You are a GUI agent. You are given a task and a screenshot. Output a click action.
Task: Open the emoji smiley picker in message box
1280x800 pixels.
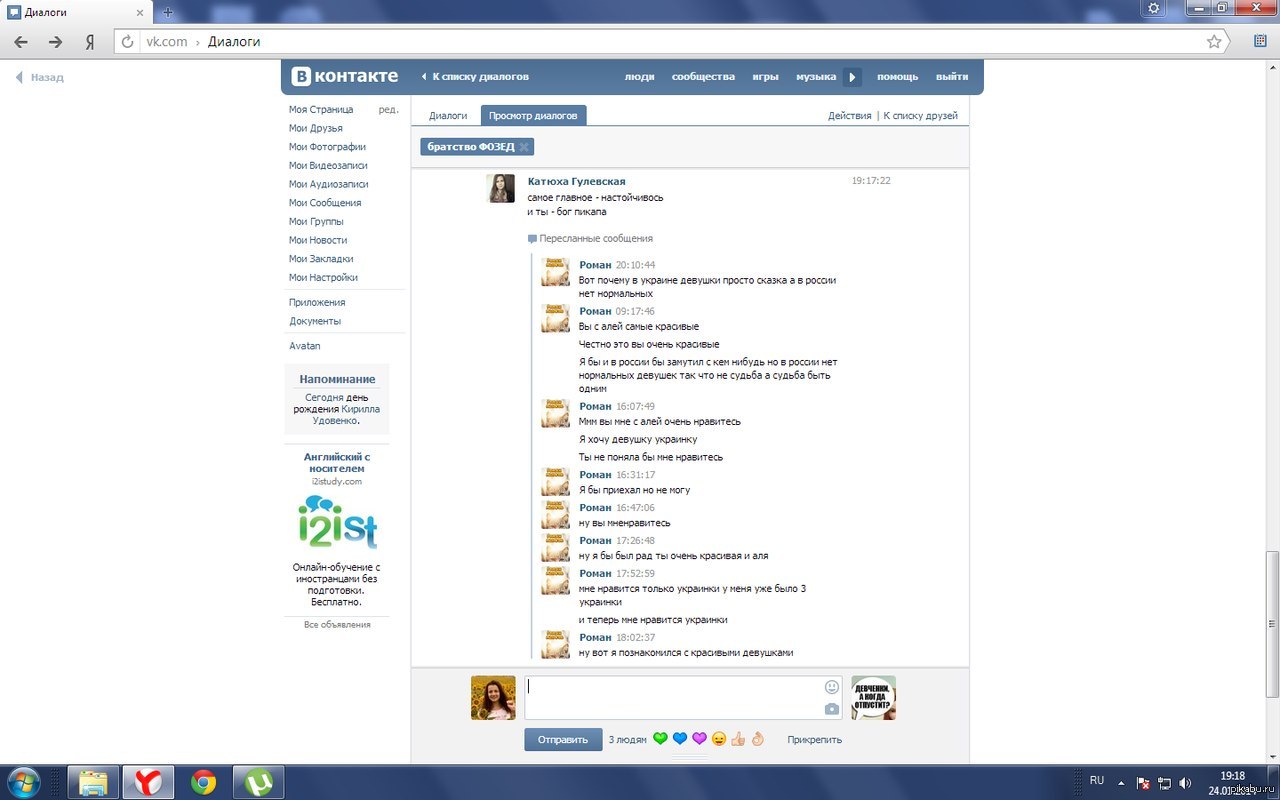pos(832,687)
